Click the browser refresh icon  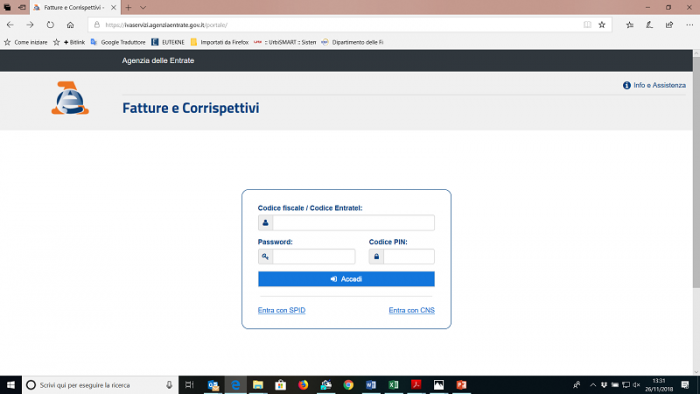50,25
